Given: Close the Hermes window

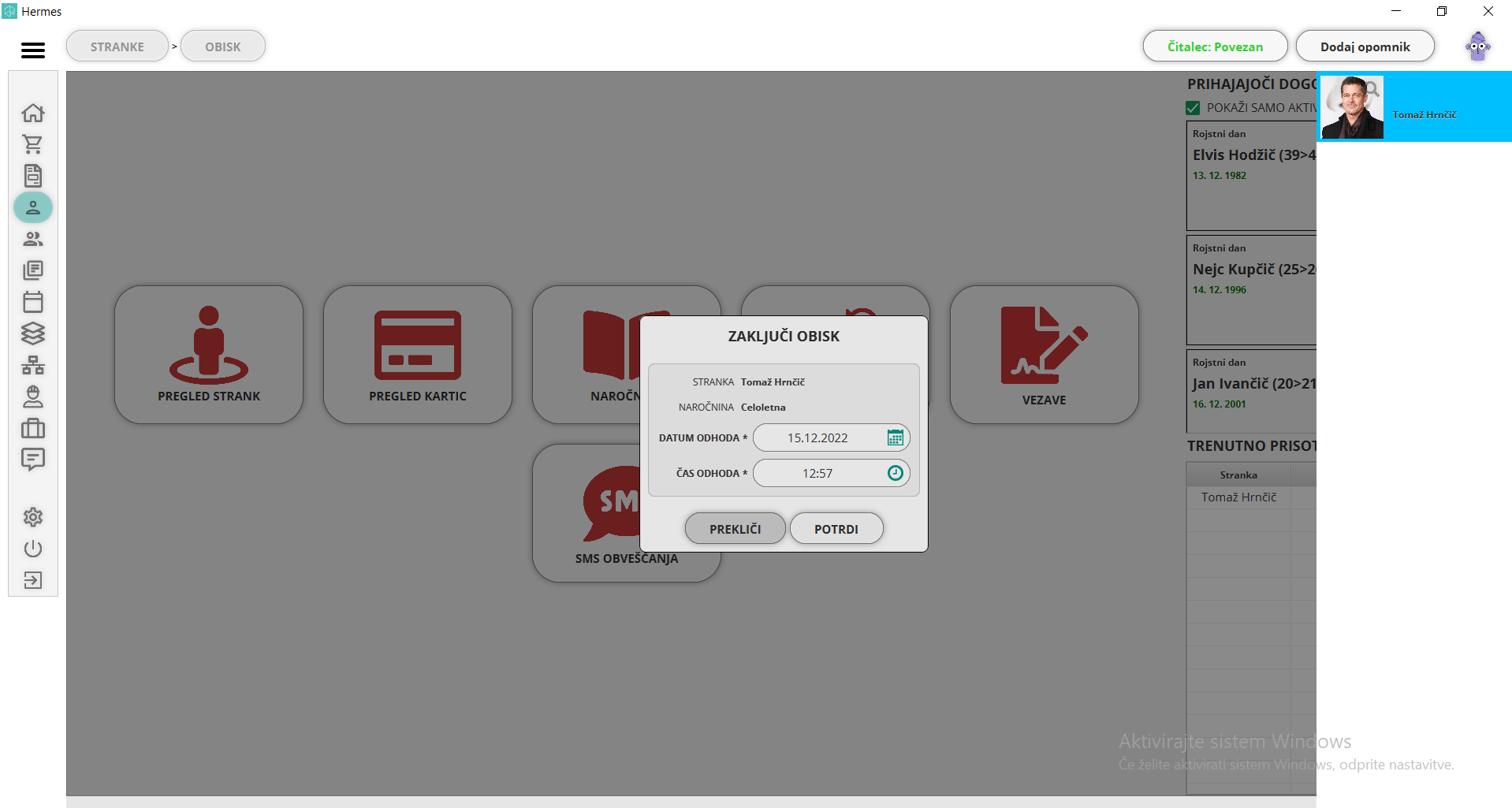Looking at the screenshot, I should click(x=1488, y=11).
